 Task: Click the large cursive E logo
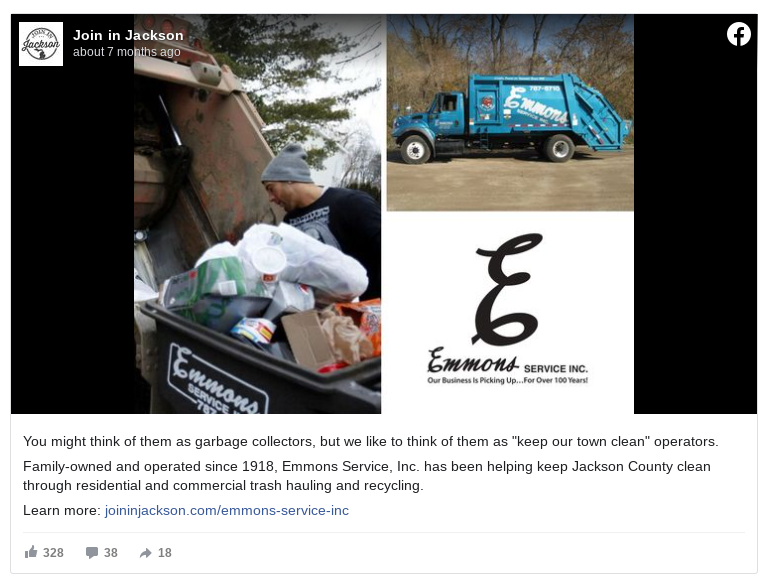(x=508, y=289)
